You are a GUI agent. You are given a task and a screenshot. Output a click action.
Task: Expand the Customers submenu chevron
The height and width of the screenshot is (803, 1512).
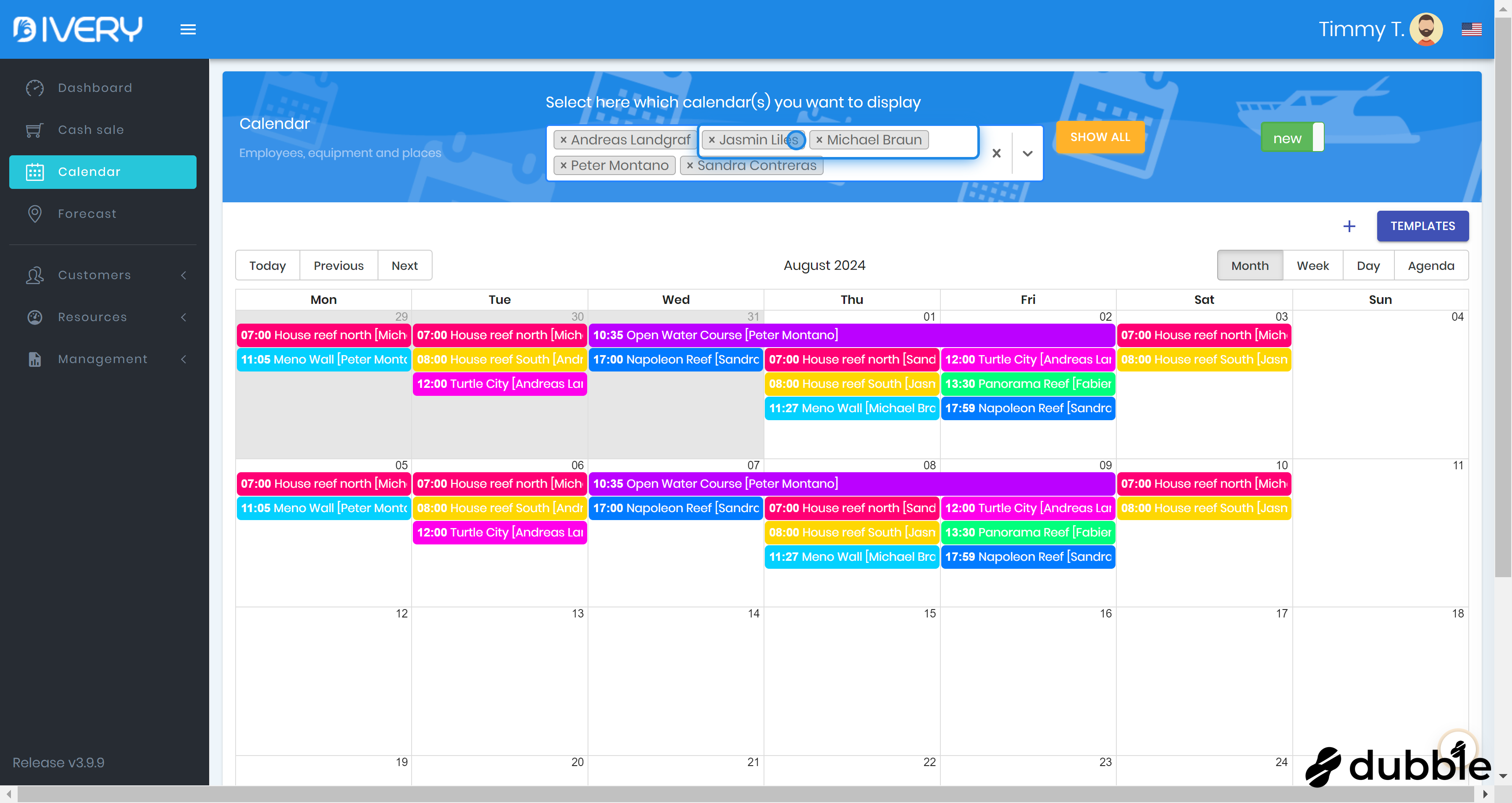184,275
